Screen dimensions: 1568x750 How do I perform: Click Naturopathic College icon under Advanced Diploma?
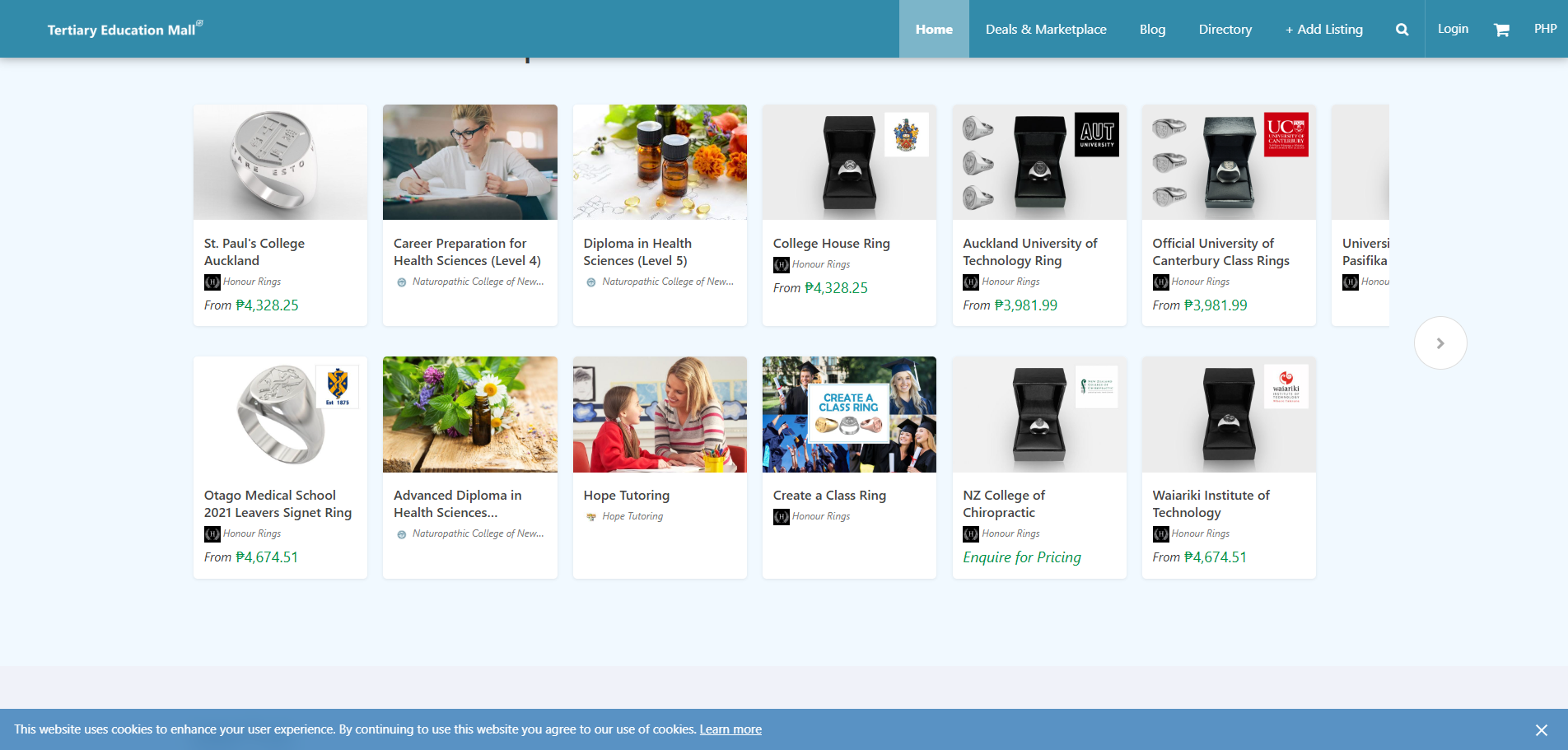tap(402, 534)
